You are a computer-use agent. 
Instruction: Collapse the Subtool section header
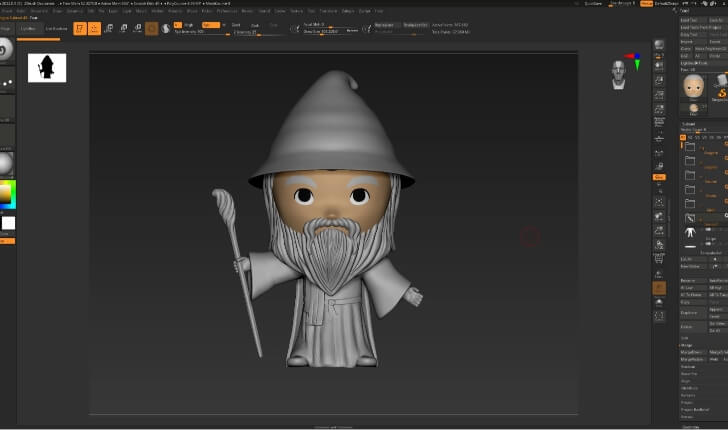tap(689, 124)
